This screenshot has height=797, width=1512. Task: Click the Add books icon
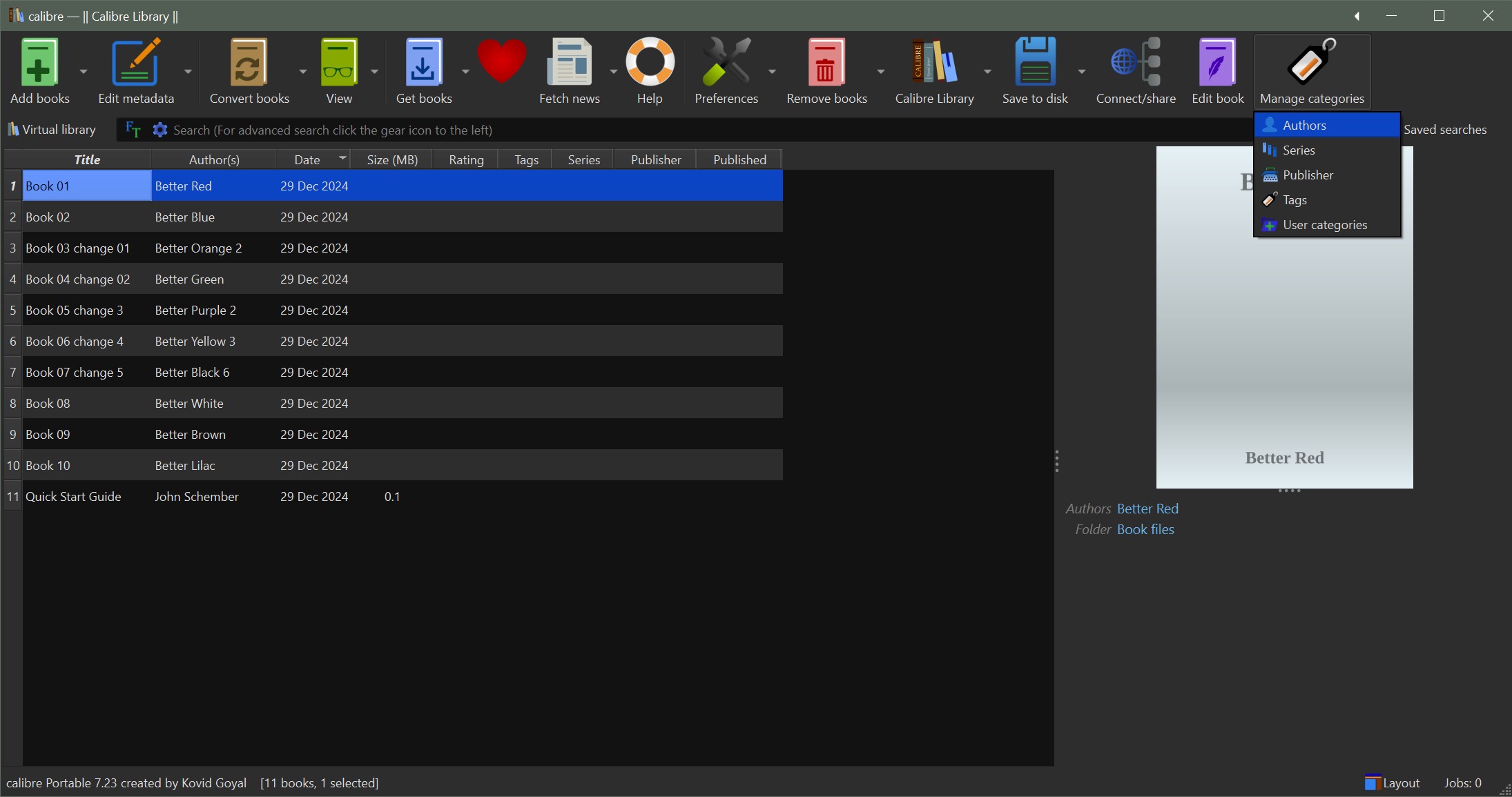click(39, 63)
